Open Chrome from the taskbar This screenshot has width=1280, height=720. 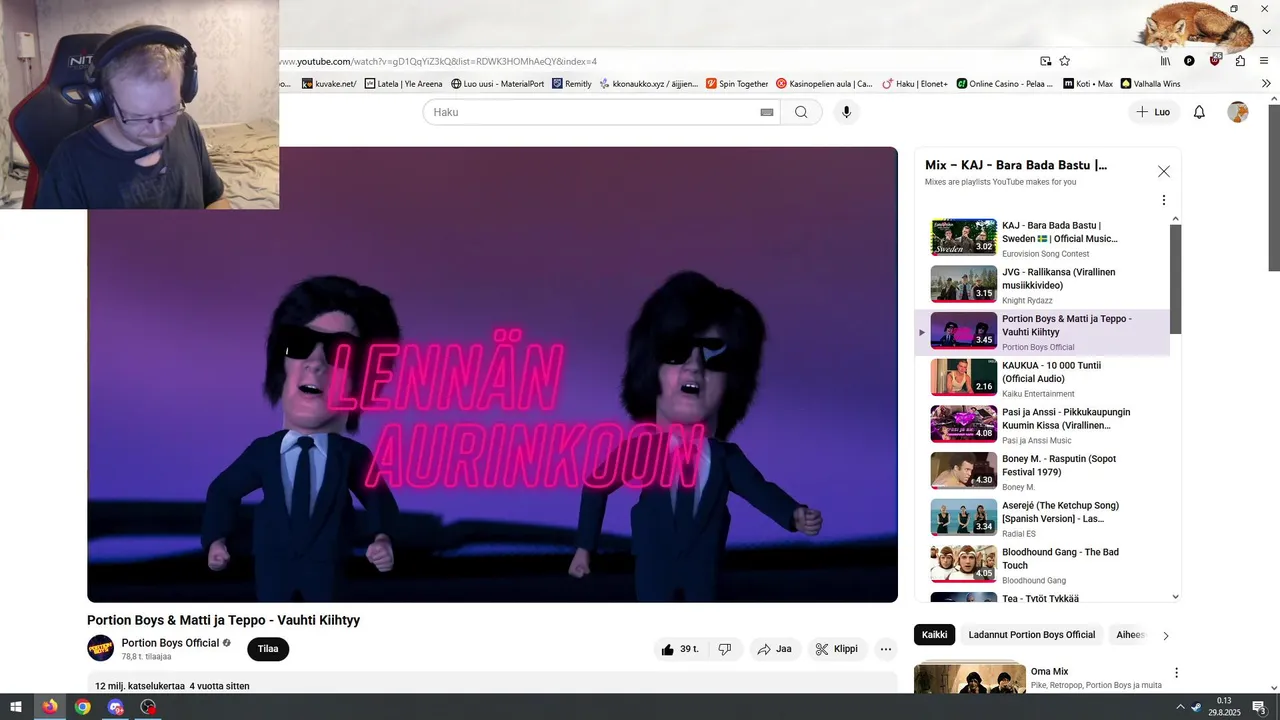pyautogui.click(x=82, y=707)
